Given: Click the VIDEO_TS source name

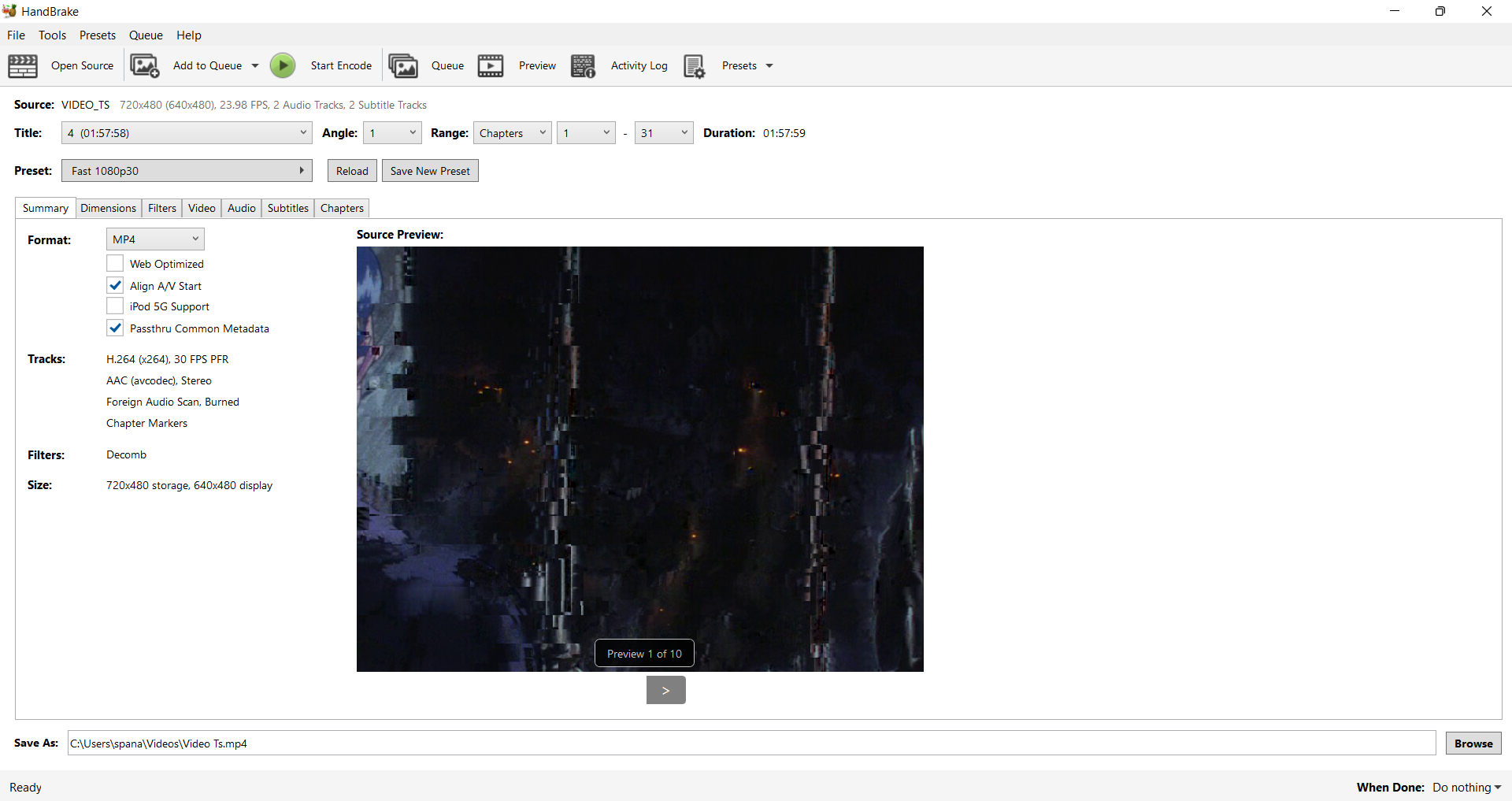Looking at the screenshot, I should pos(85,105).
